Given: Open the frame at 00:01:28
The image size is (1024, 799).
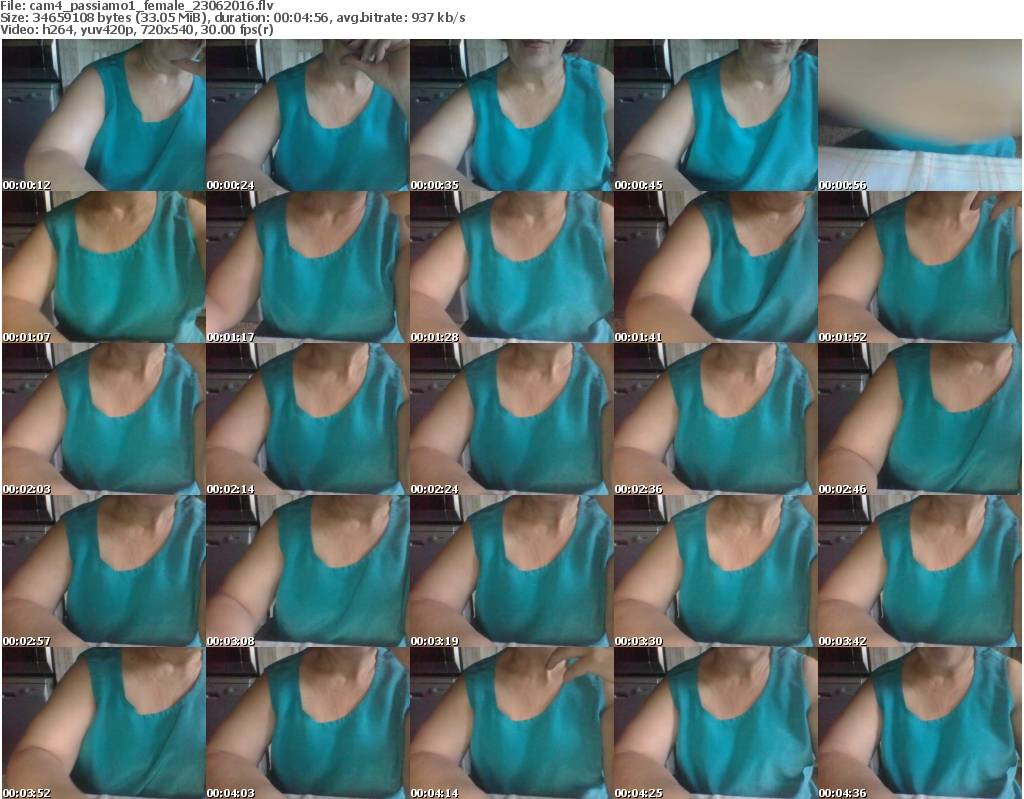Looking at the screenshot, I should tap(512, 267).
